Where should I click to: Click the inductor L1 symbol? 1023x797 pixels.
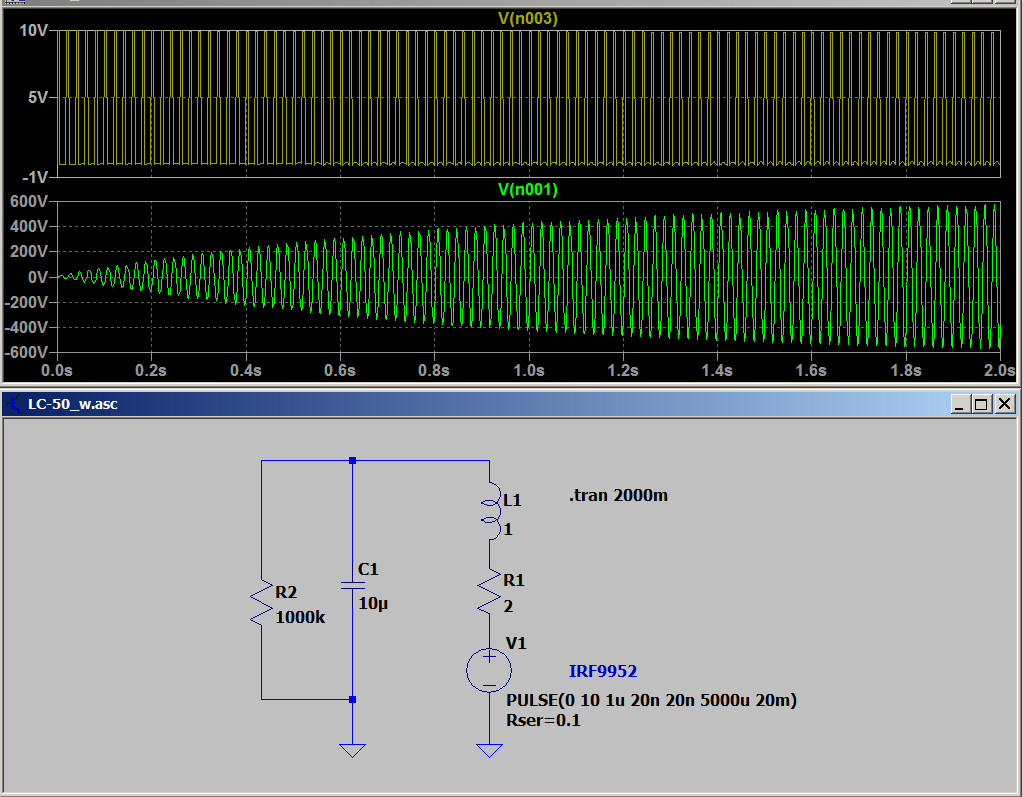(x=489, y=512)
